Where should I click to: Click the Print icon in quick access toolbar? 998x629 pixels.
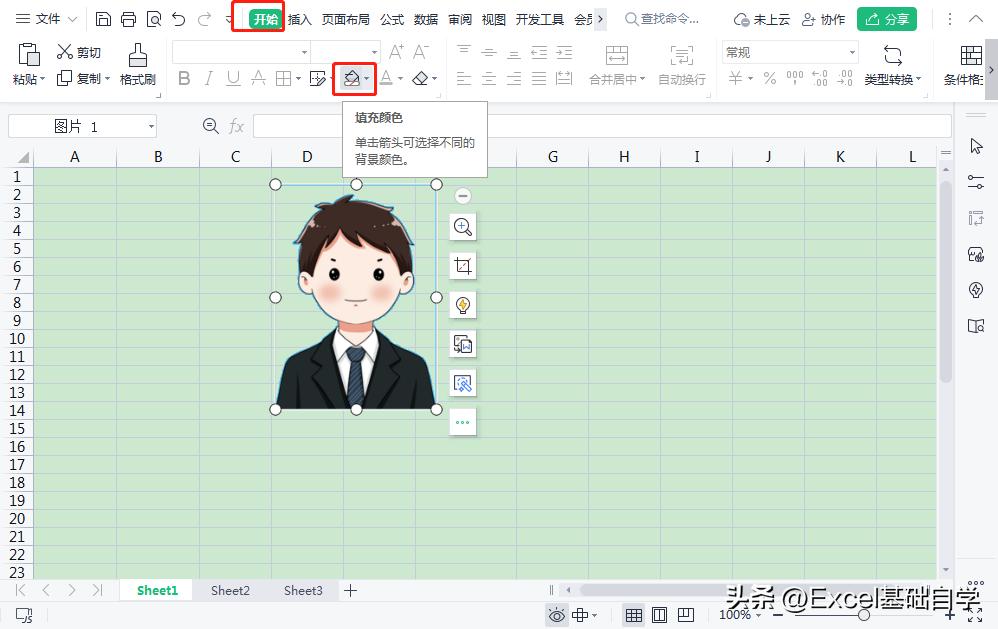pyautogui.click(x=128, y=18)
